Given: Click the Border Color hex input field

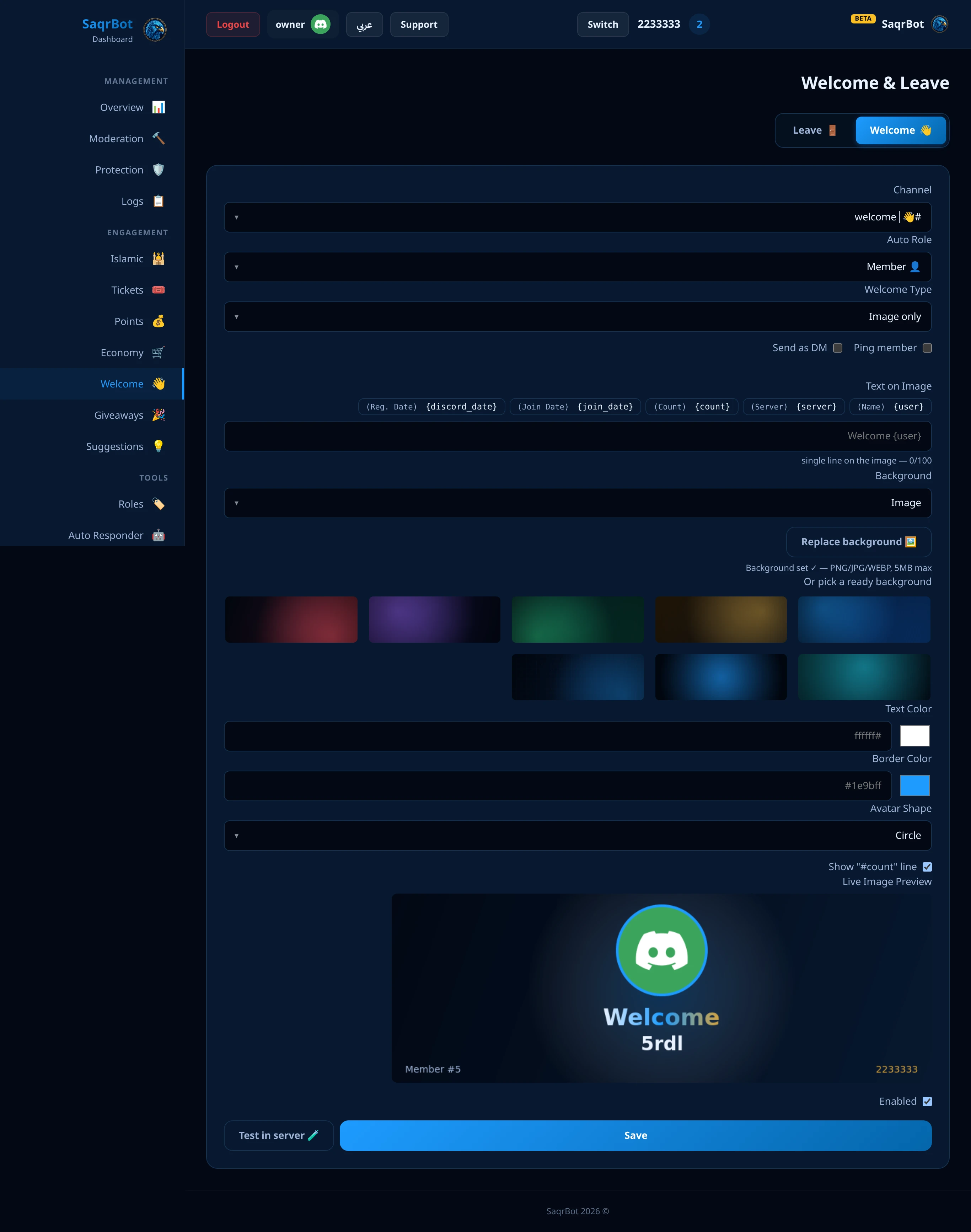Looking at the screenshot, I should pos(558,786).
